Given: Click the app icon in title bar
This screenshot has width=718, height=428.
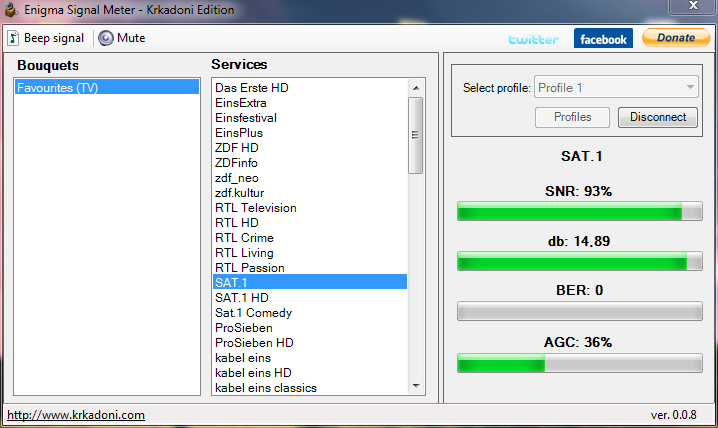Looking at the screenshot, I should point(11,10).
